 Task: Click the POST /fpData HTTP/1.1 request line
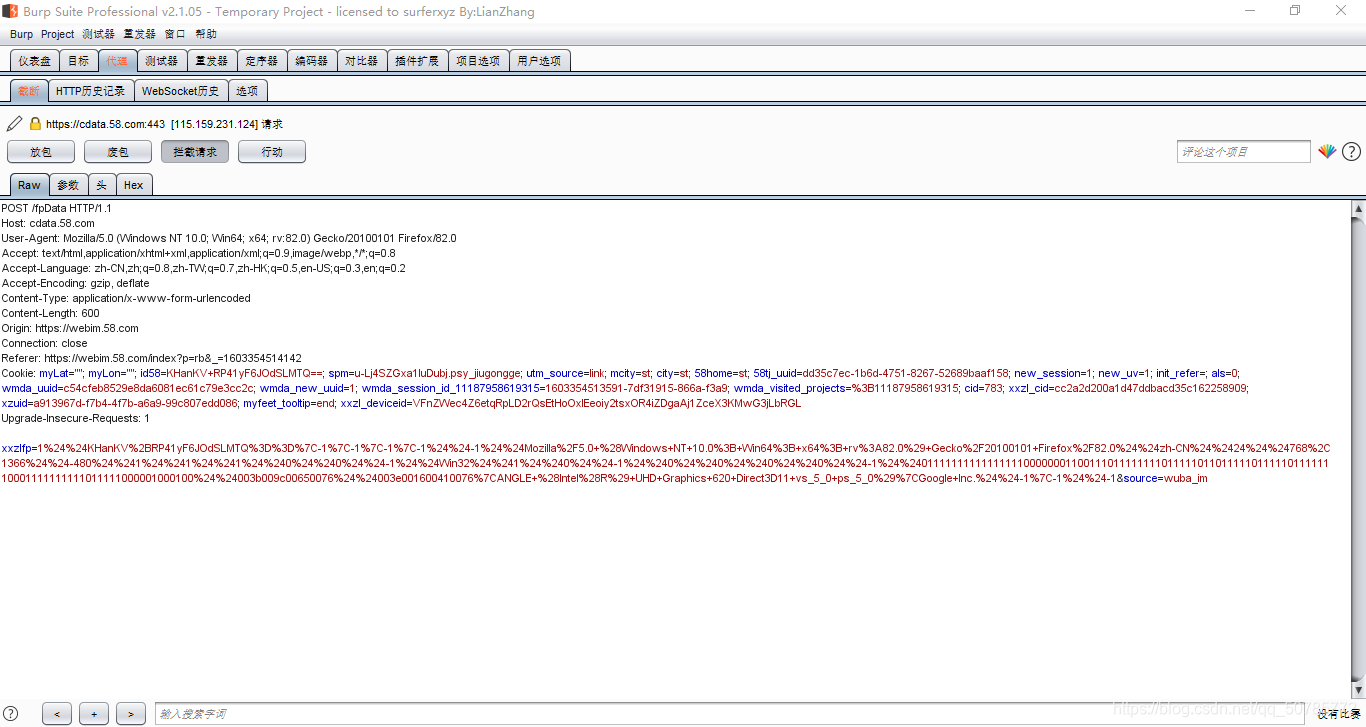[56, 208]
